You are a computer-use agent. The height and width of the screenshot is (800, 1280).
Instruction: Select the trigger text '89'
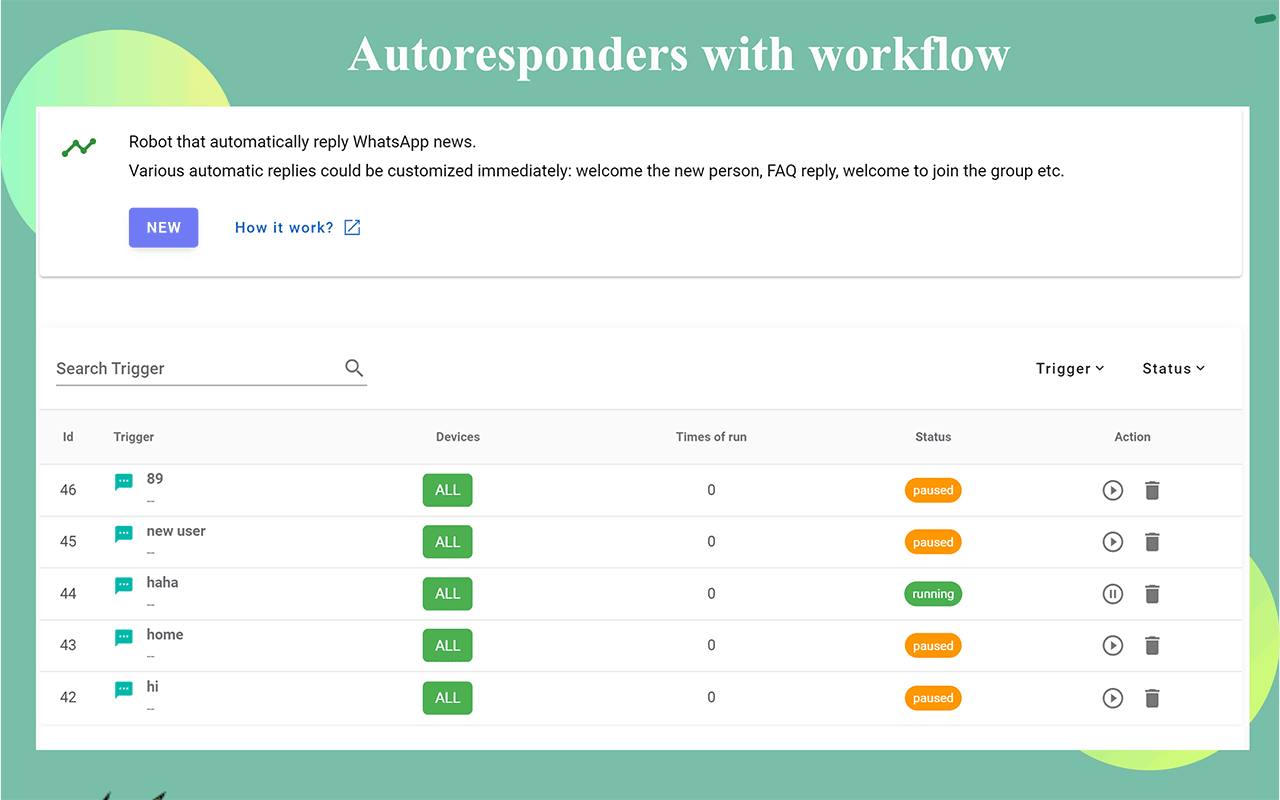pyautogui.click(x=155, y=479)
